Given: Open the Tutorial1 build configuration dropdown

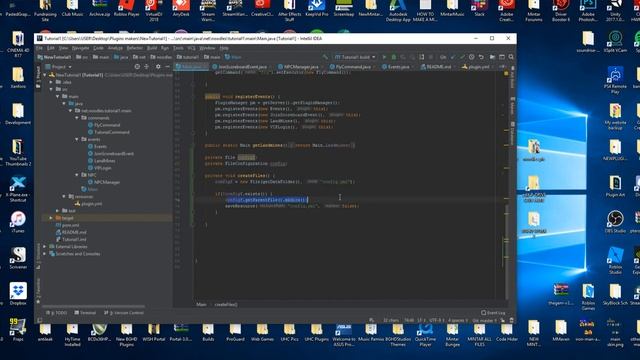Looking at the screenshot, I should tap(355, 57).
